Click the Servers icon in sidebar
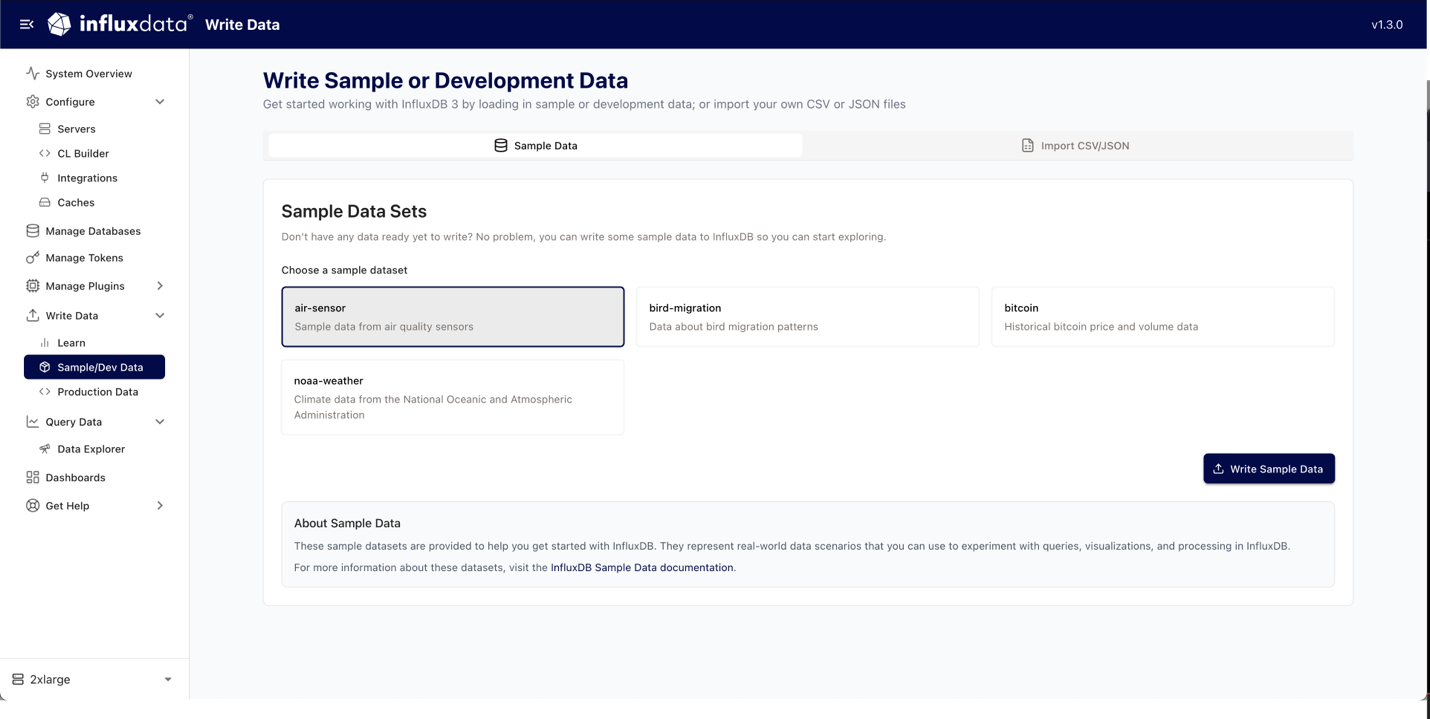The height and width of the screenshot is (719, 1430). [45, 129]
